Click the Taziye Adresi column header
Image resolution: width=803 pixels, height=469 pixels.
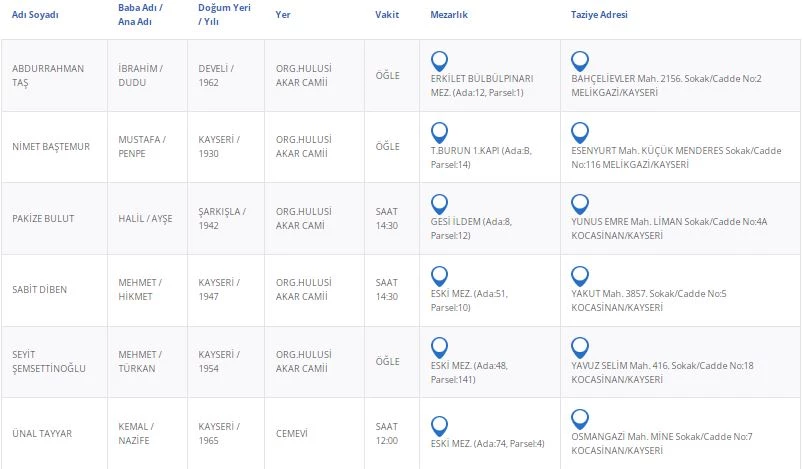coord(599,15)
